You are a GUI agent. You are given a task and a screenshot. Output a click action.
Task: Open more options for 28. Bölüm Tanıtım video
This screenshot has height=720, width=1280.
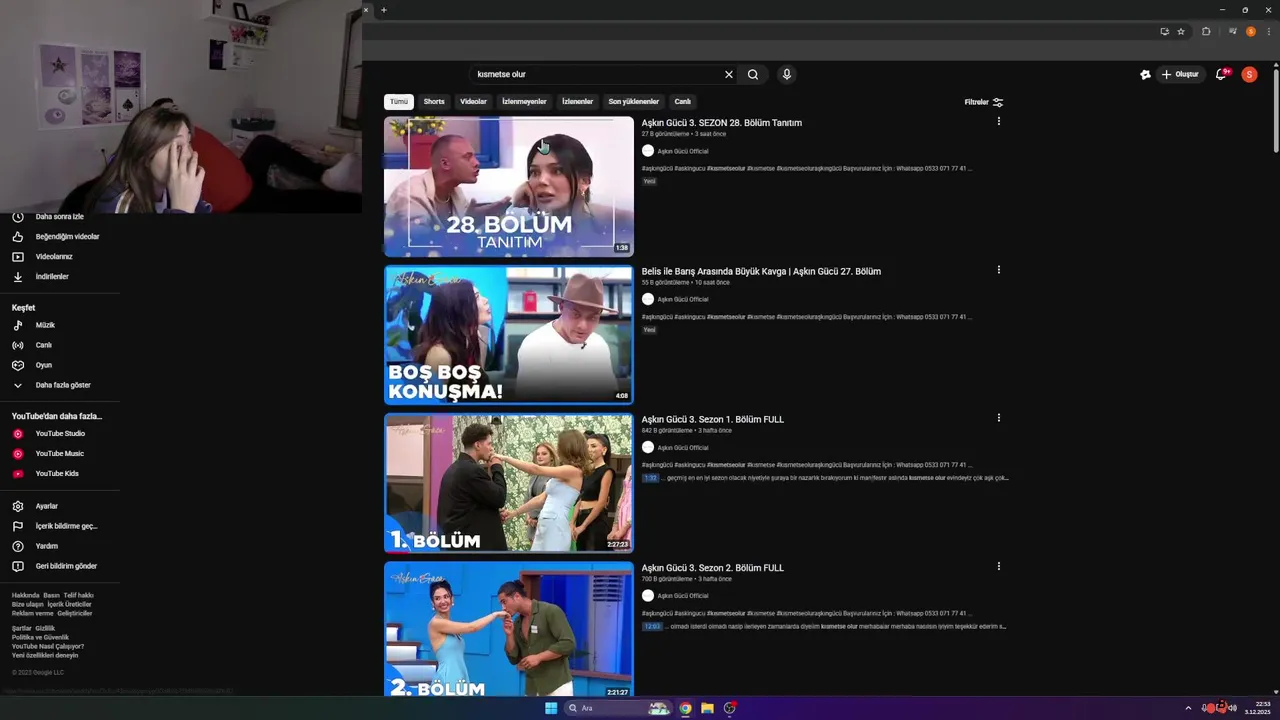tap(998, 121)
